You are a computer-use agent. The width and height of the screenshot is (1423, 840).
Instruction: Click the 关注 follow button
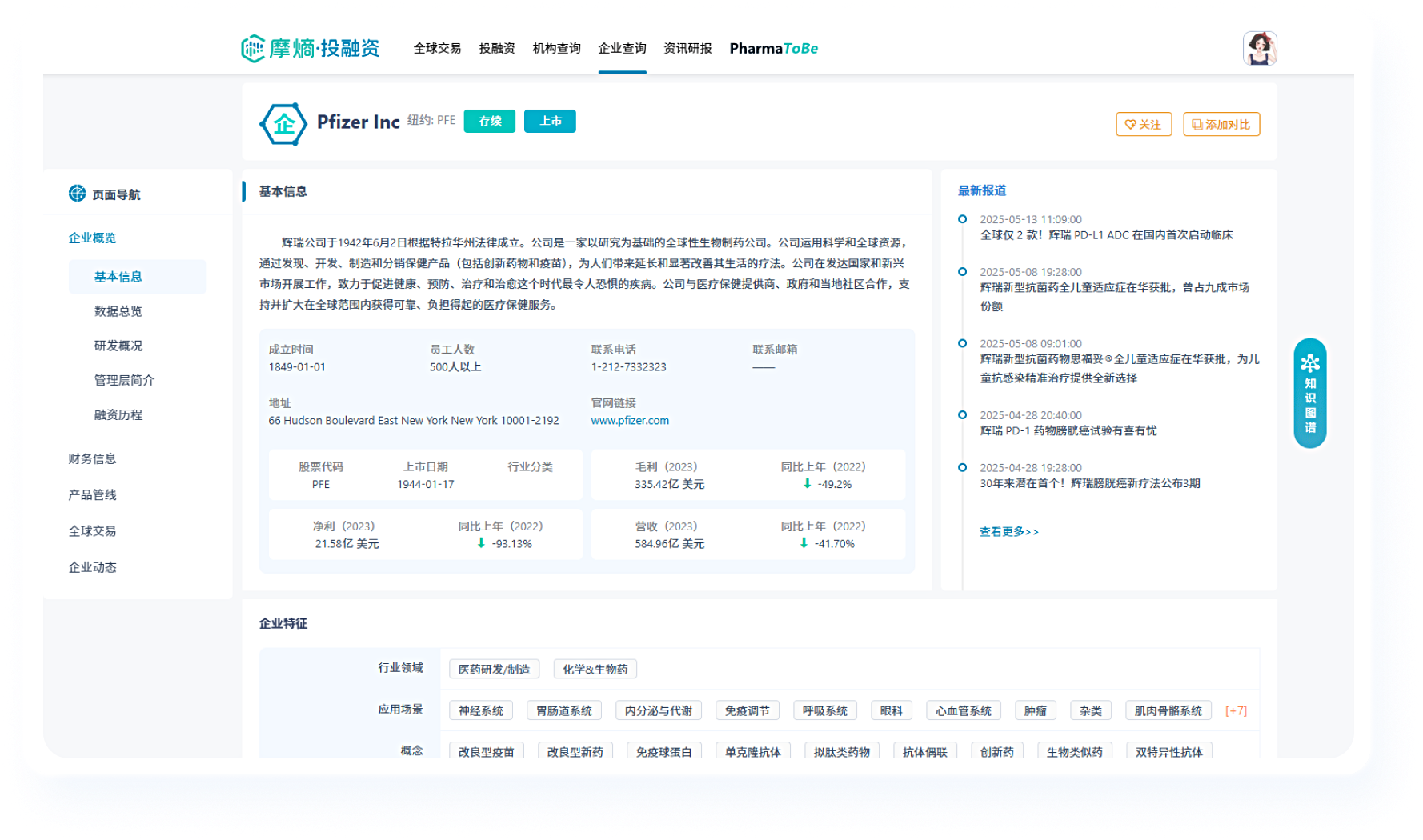[1144, 124]
